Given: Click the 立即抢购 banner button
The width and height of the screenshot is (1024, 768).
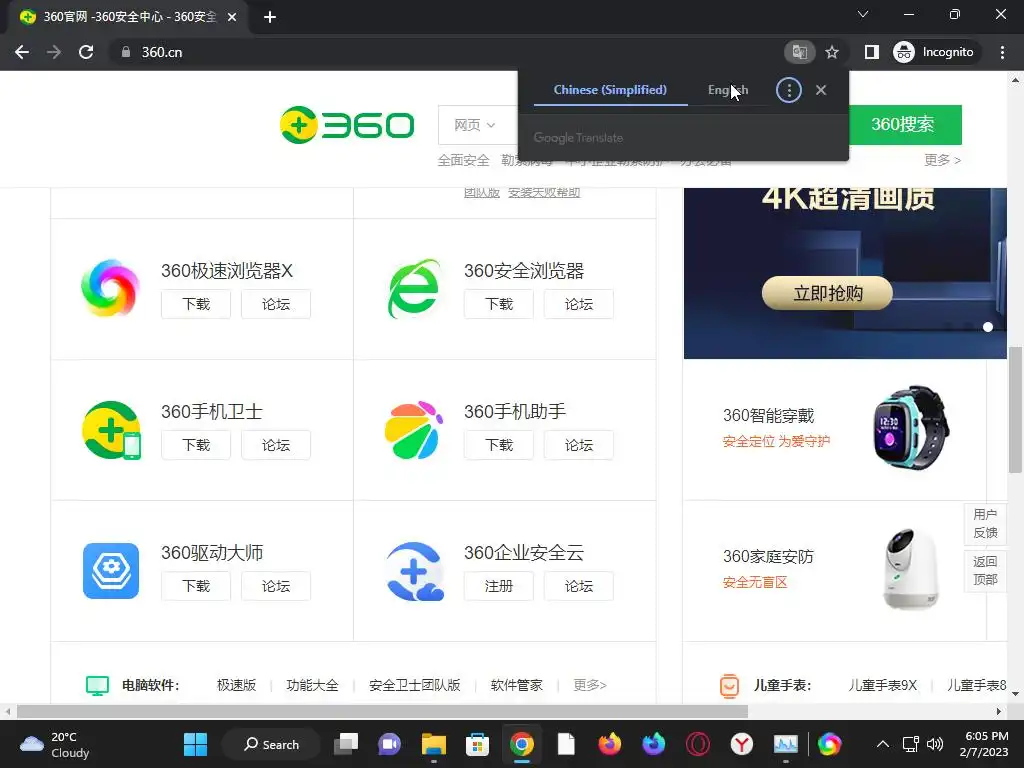Looking at the screenshot, I should tap(827, 293).
